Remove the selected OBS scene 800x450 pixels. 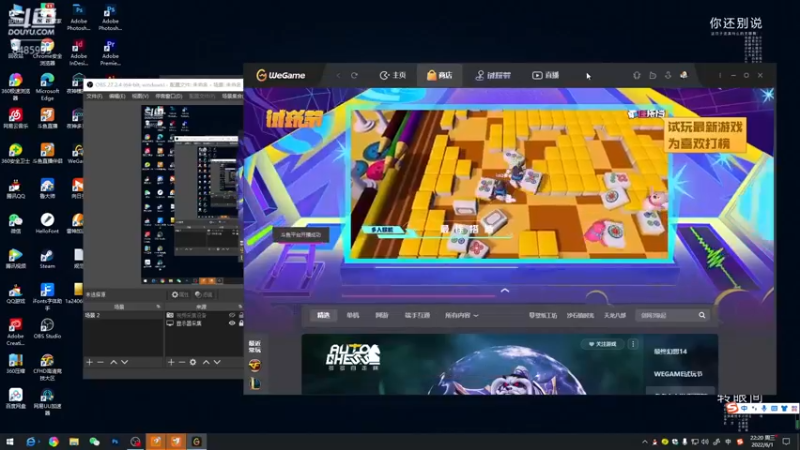click(x=100, y=362)
